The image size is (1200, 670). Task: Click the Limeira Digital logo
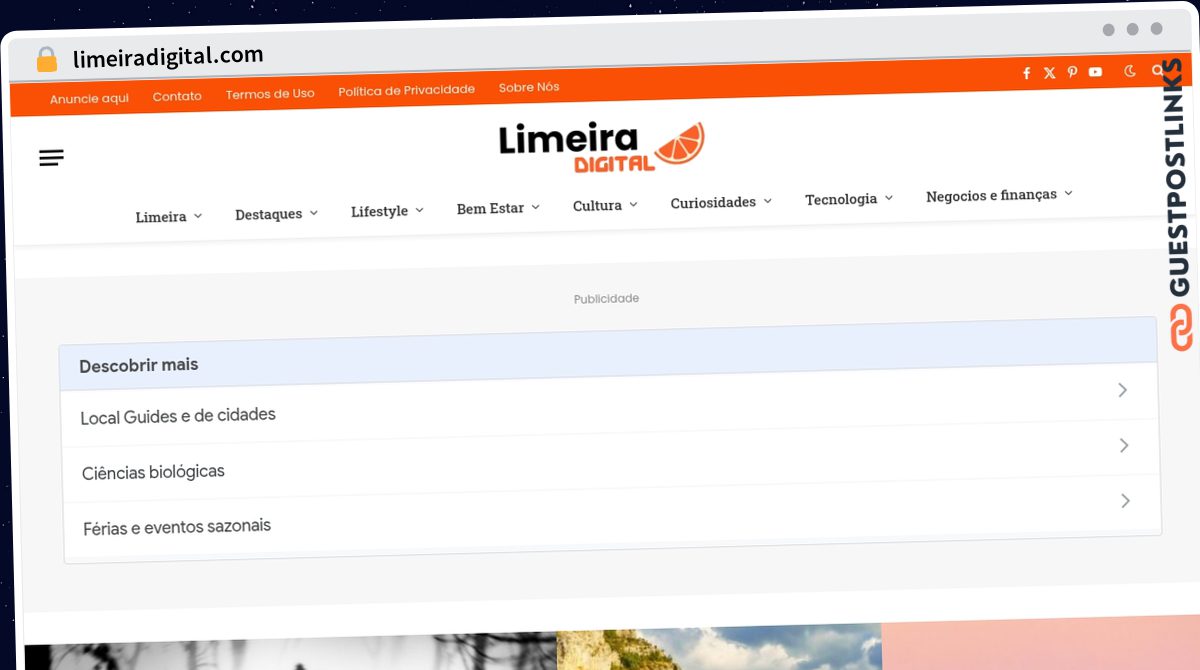point(602,147)
